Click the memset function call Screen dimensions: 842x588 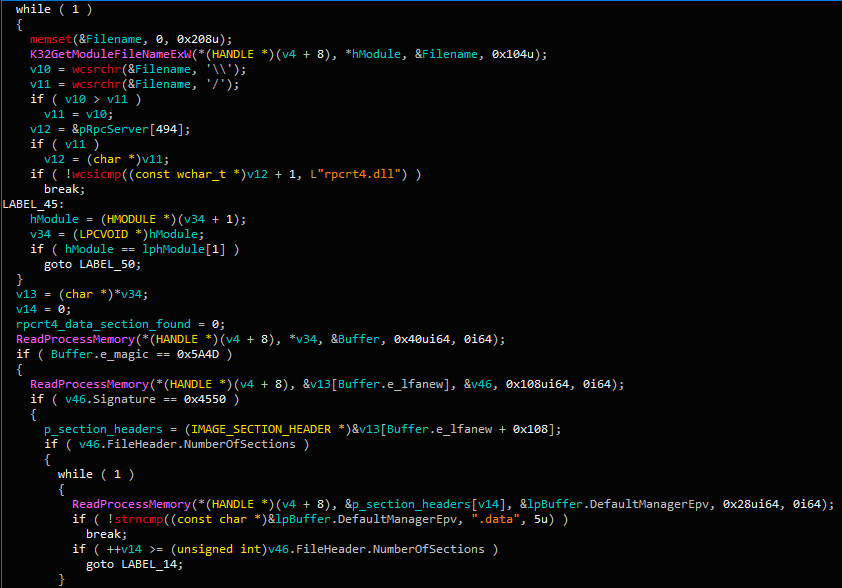pos(51,39)
